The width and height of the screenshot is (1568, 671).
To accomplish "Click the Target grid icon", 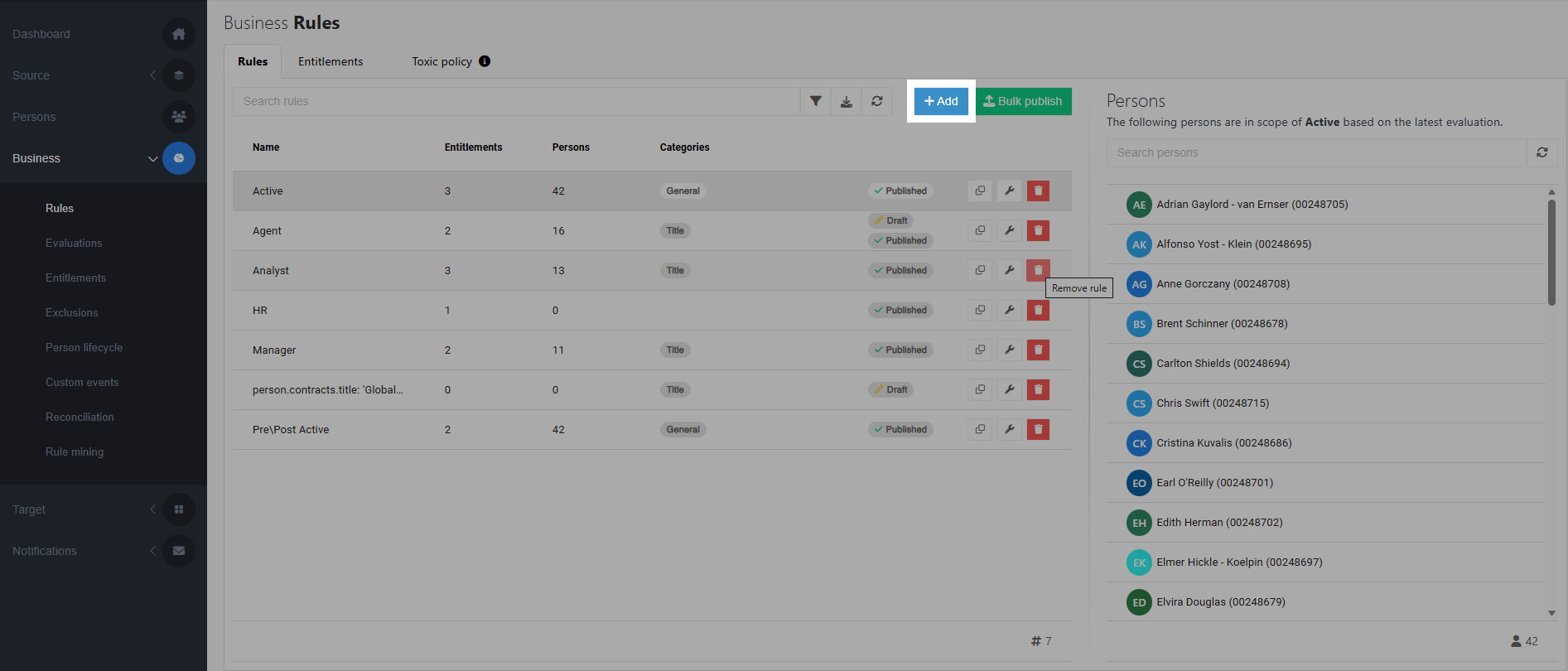I will 179,509.
